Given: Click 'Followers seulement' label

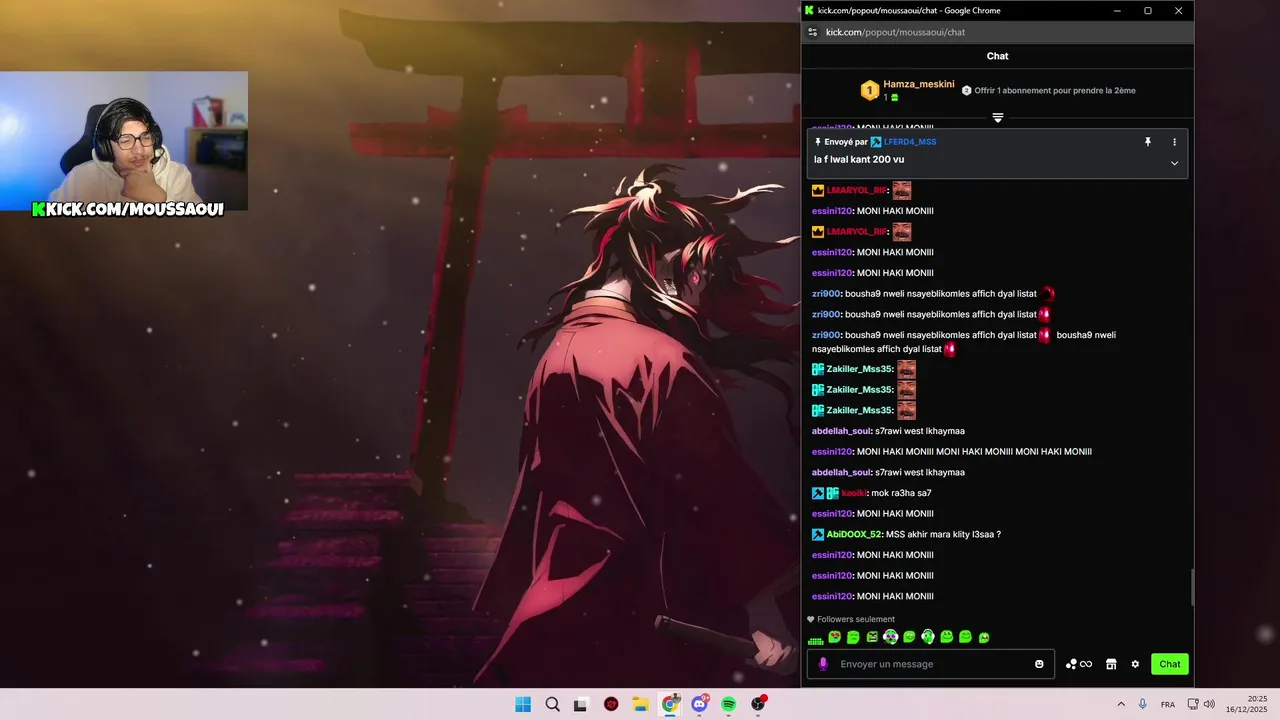Looking at the screenshot, I should (856, 619).
